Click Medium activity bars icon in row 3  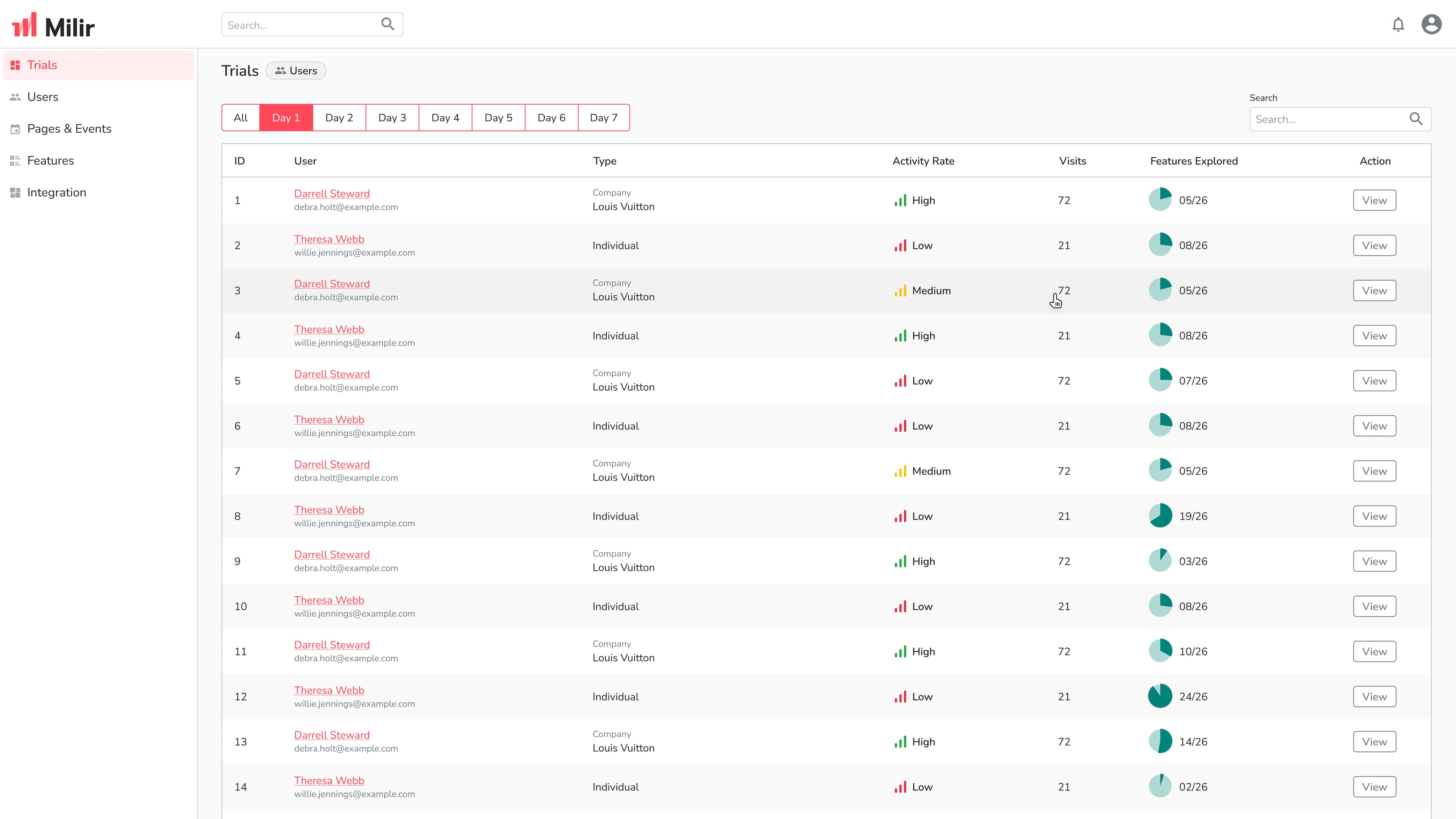click(x=900, y=290)
